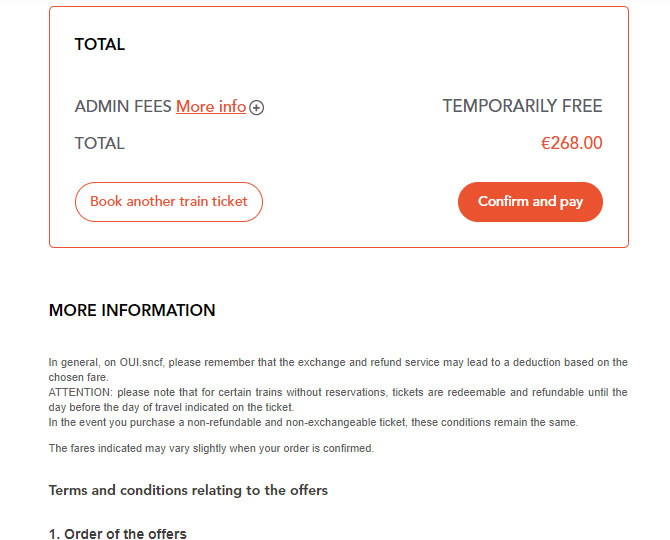Select the bold TOTAL section heading
670x540 pixels.
coord(100,44)
